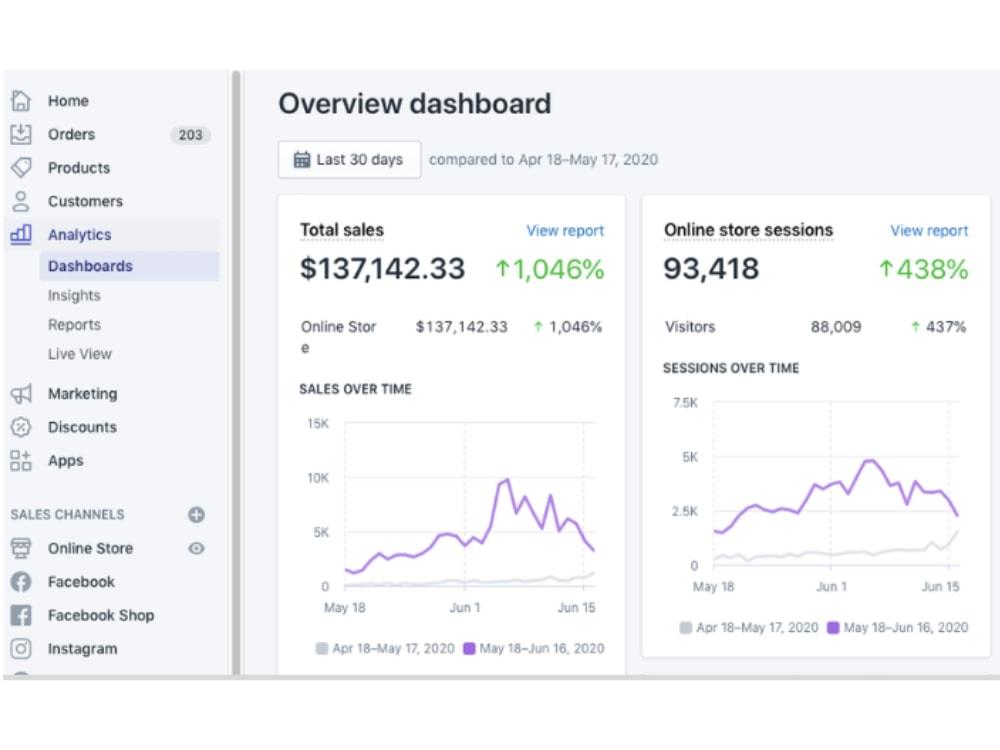Open Insights under Analytics

coord(74,295)
